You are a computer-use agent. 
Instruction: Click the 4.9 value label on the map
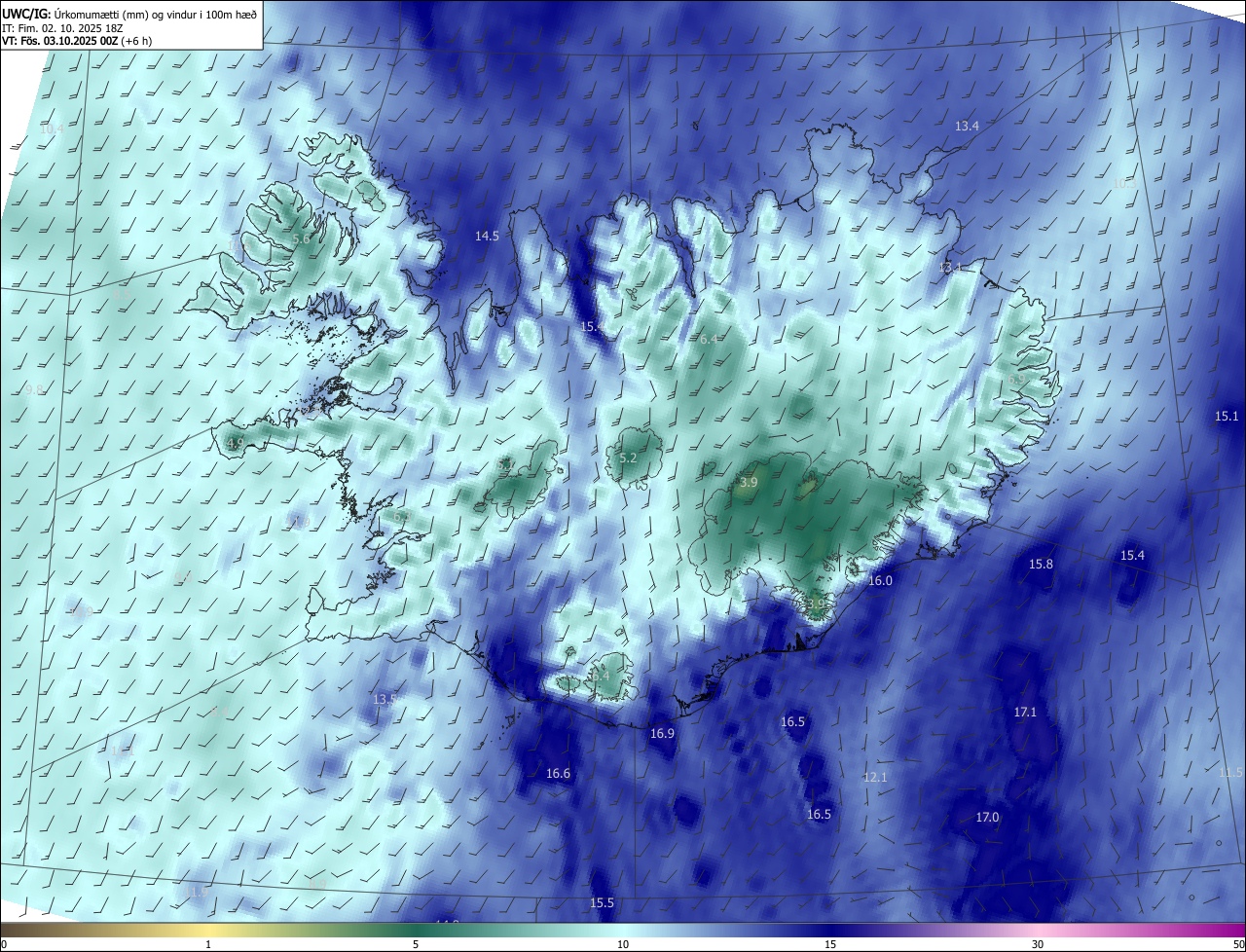coord(235,443)
